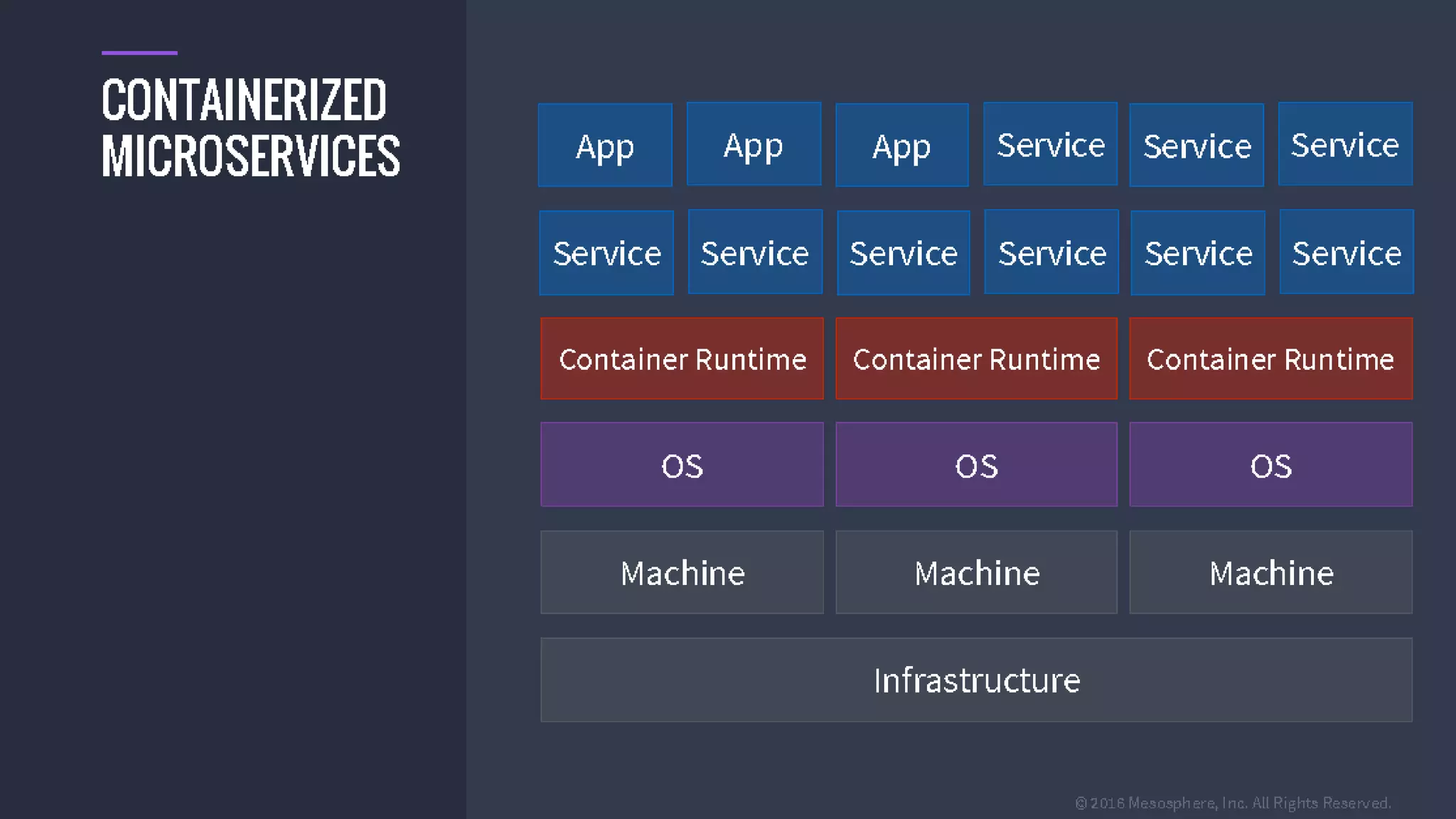Select the left Container Runtime block

click(682, 358)
